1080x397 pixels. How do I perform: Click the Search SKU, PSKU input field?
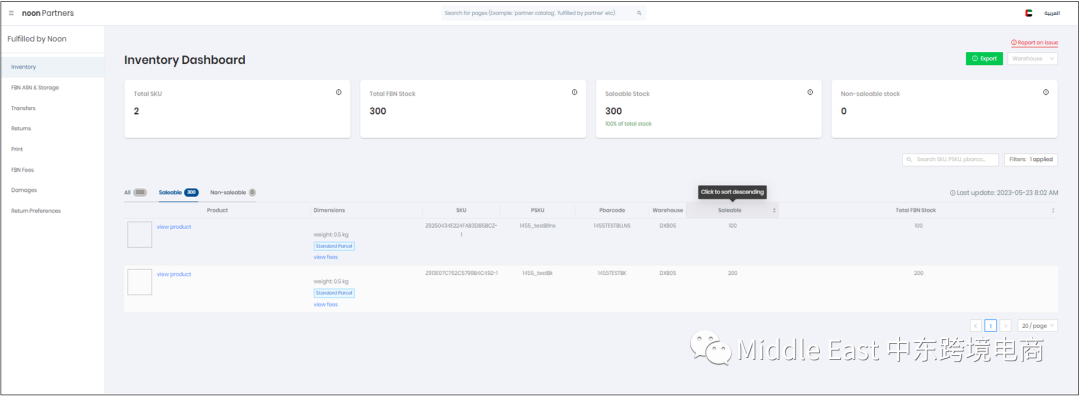[x=951, y=159]
